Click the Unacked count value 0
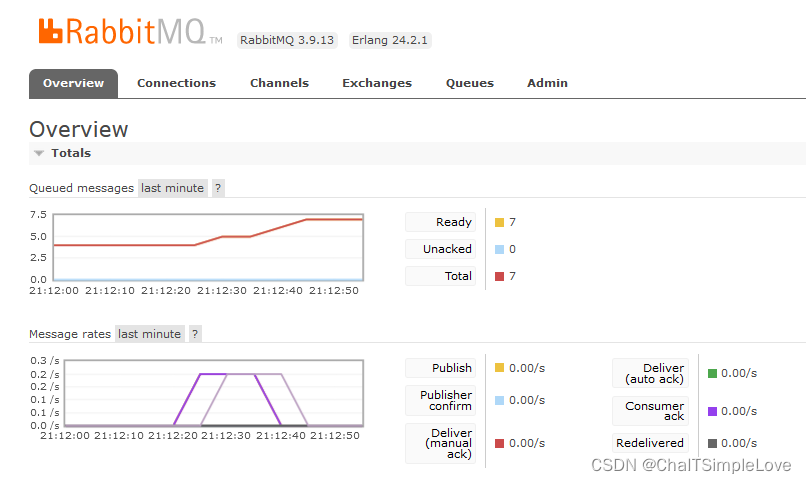 512,249
